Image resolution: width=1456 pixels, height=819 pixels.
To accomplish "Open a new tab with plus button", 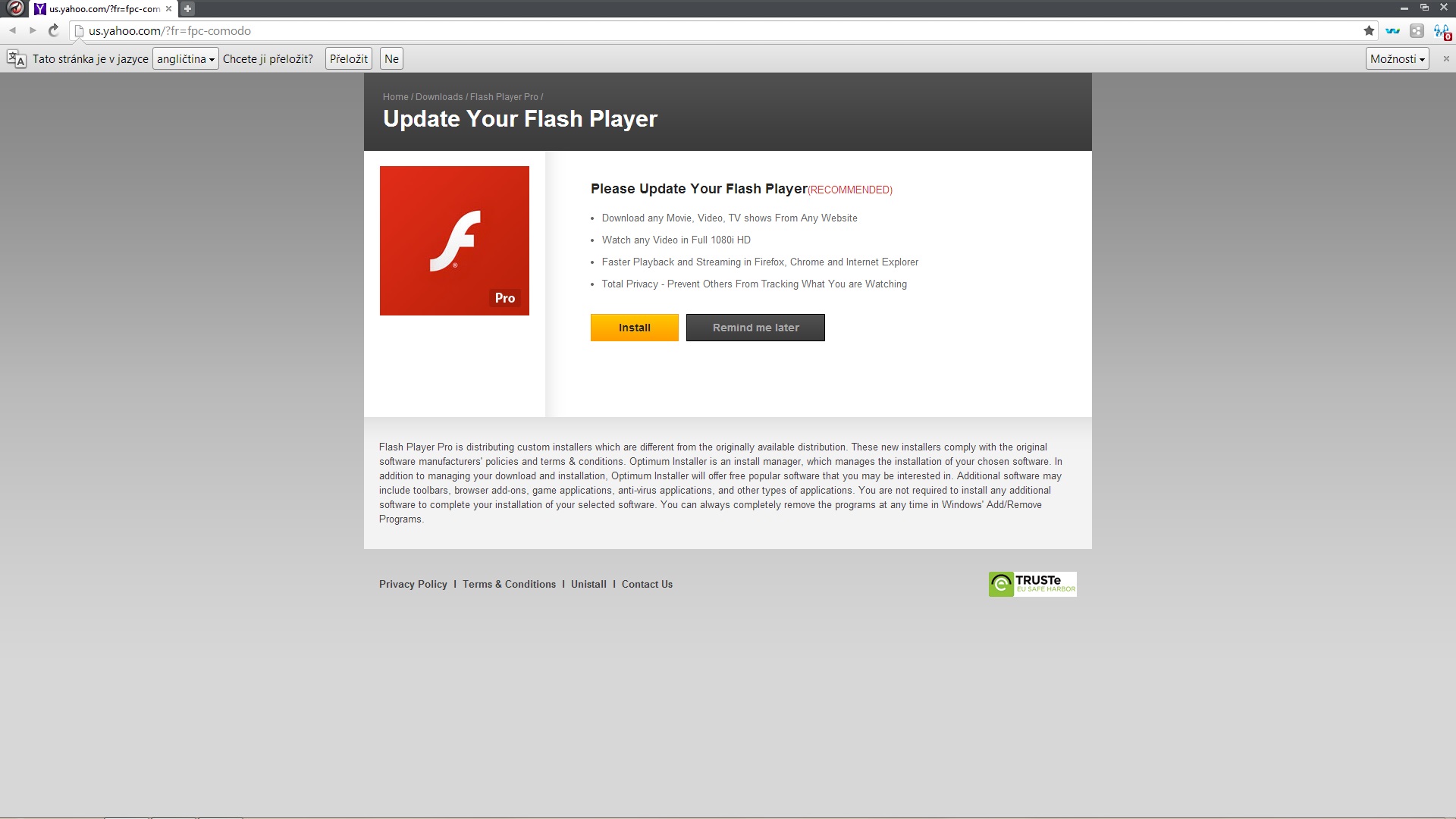I will point(187,8).
